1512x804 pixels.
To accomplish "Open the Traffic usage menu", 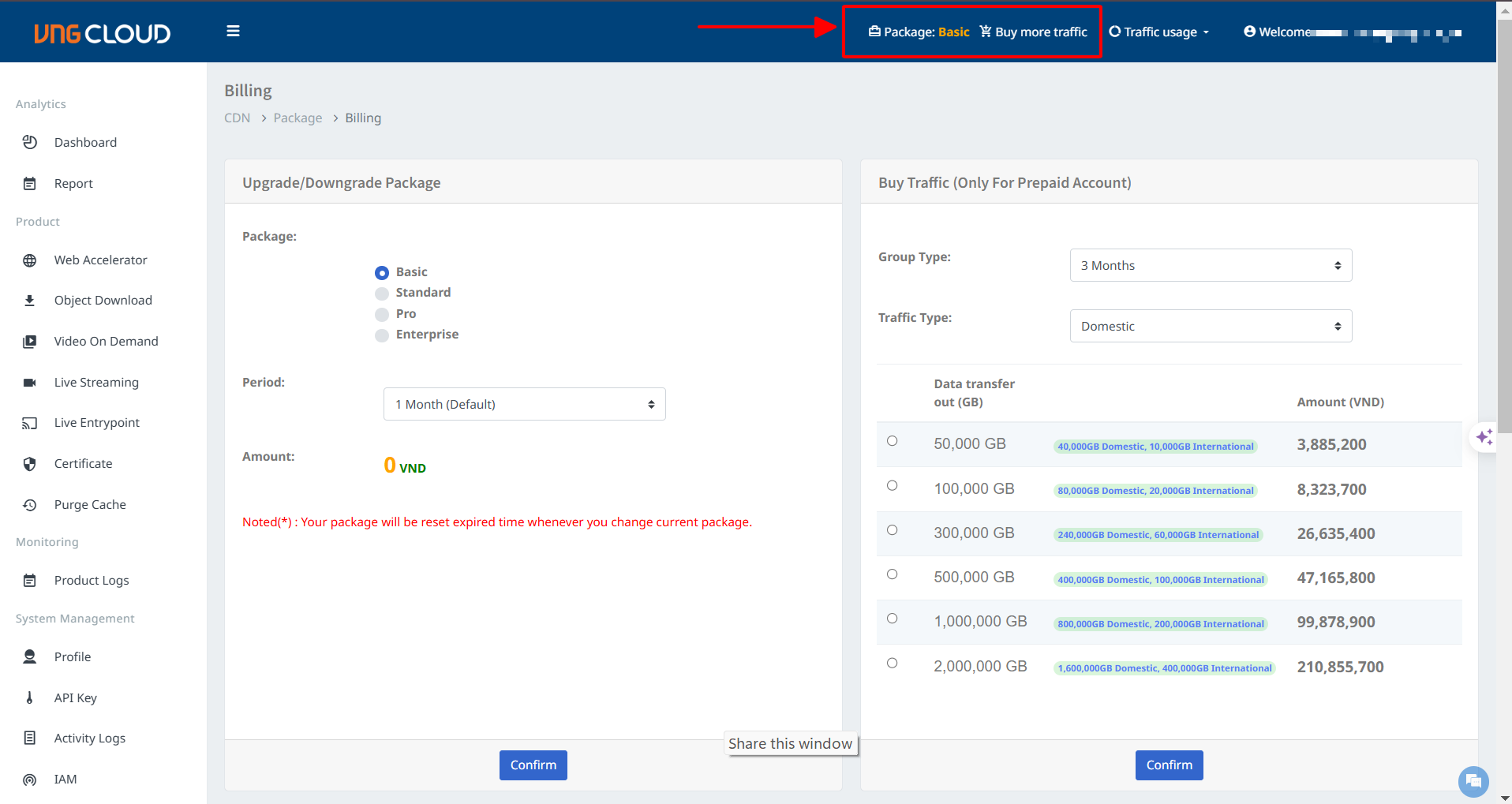I will (1158, 32).
